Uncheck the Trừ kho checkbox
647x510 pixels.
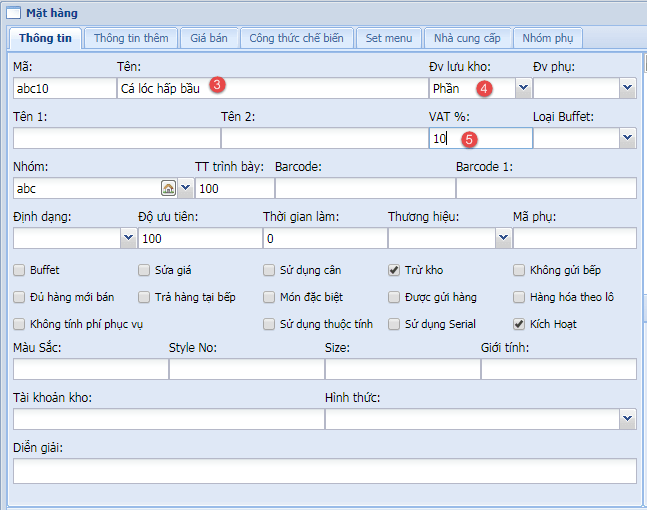pos(394,270)
